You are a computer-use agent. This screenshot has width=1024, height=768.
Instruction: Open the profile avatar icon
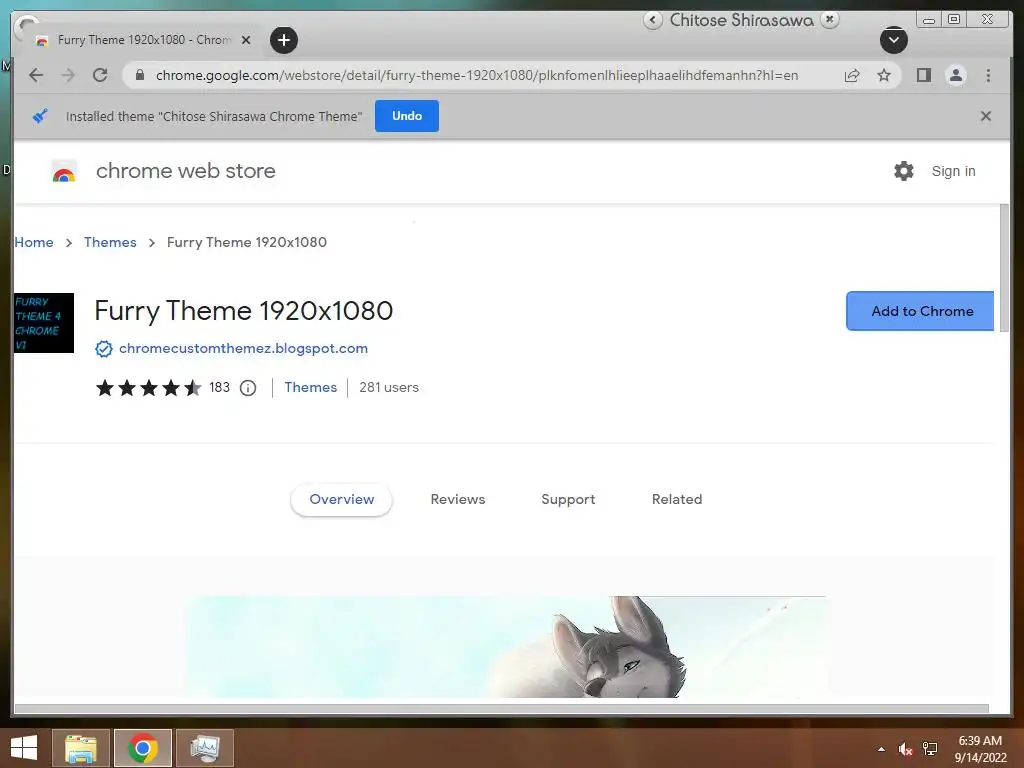click(x=956, y=75)
